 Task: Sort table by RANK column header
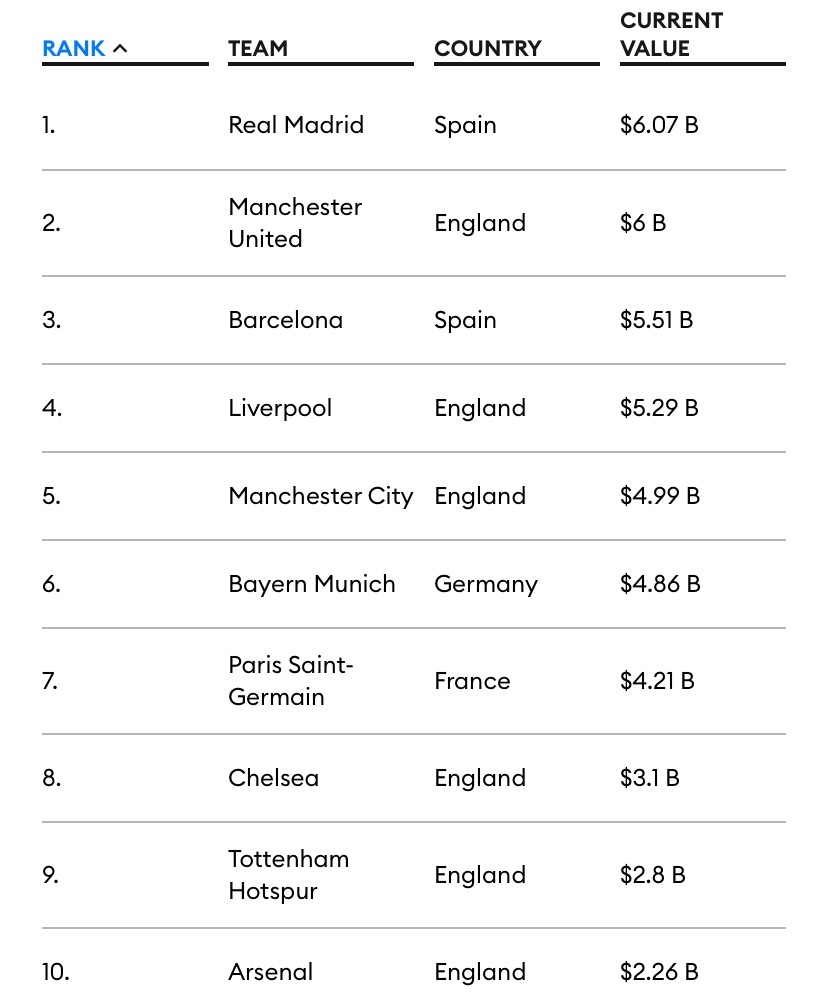[74, 49]
